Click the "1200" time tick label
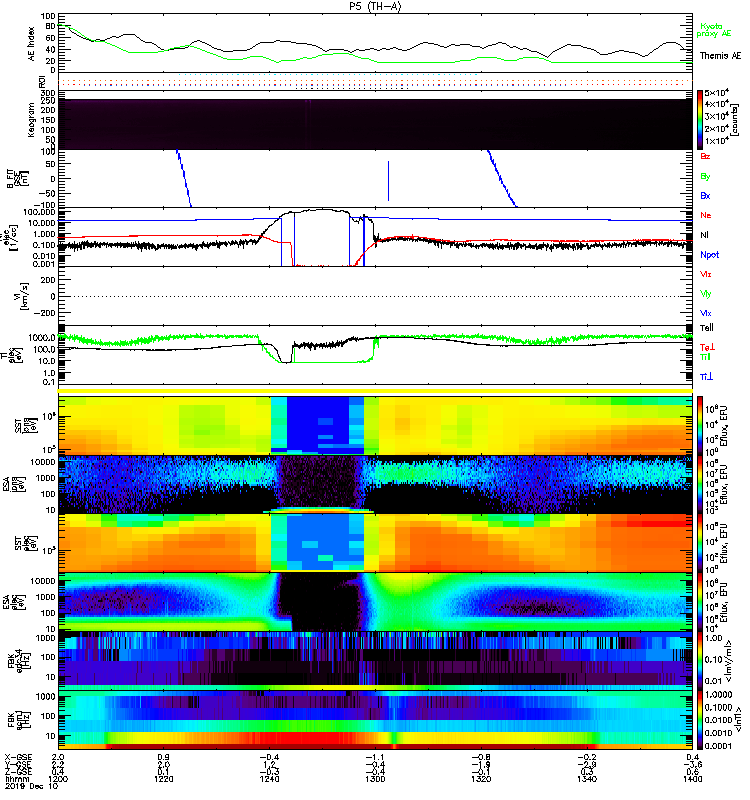Viewport: 750px width, 800px height. pos(58,779)
